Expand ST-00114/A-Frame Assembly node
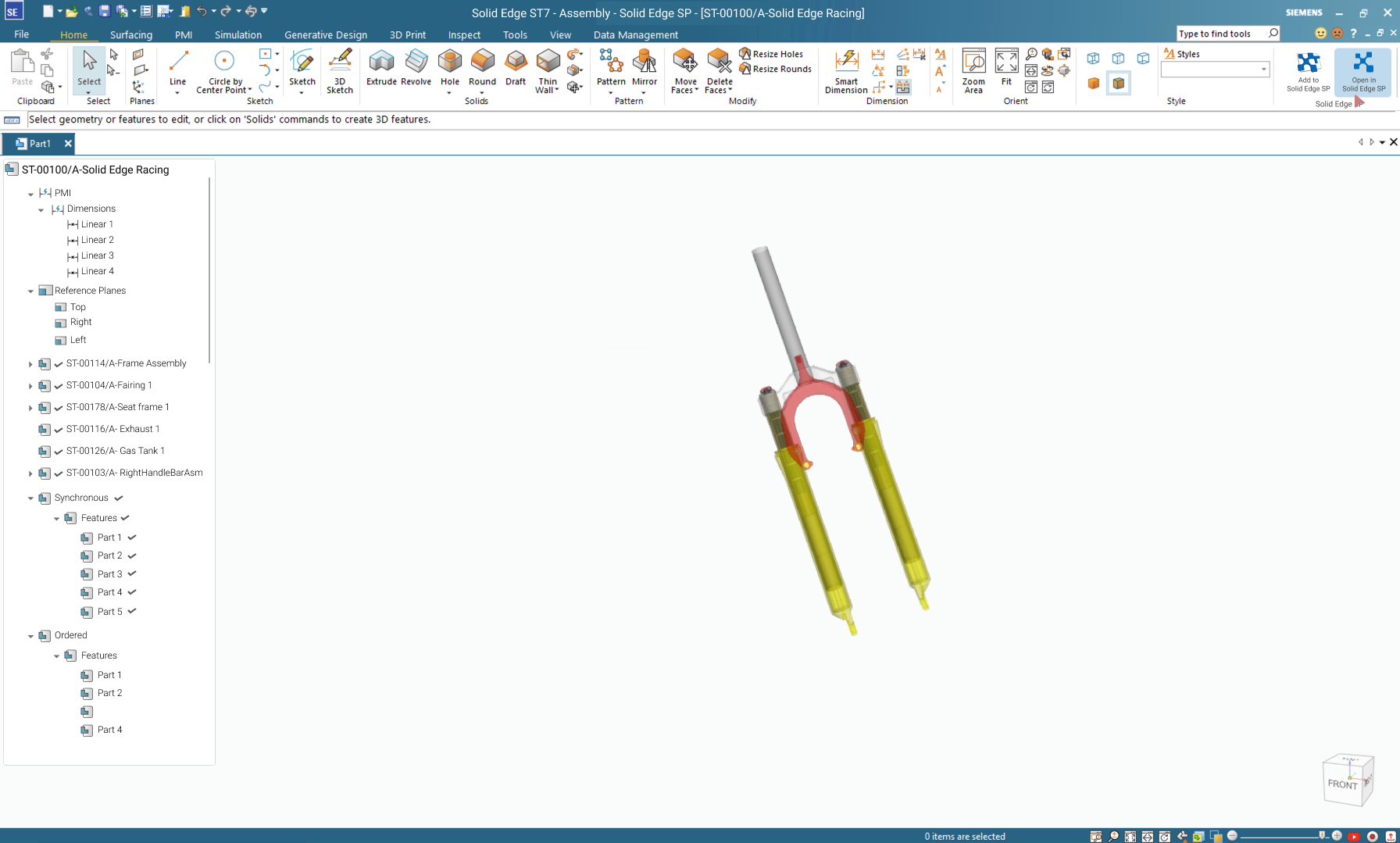The height and width of the screenshot is (843, 1400). point(30,364)
